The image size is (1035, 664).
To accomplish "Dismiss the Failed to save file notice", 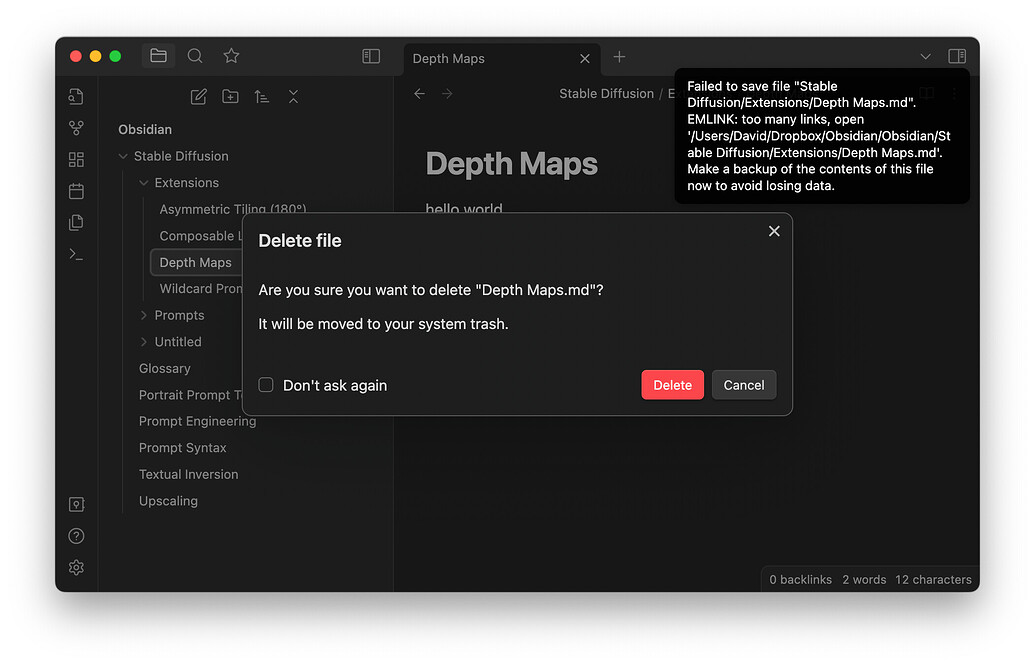I will tap(822, 136).
